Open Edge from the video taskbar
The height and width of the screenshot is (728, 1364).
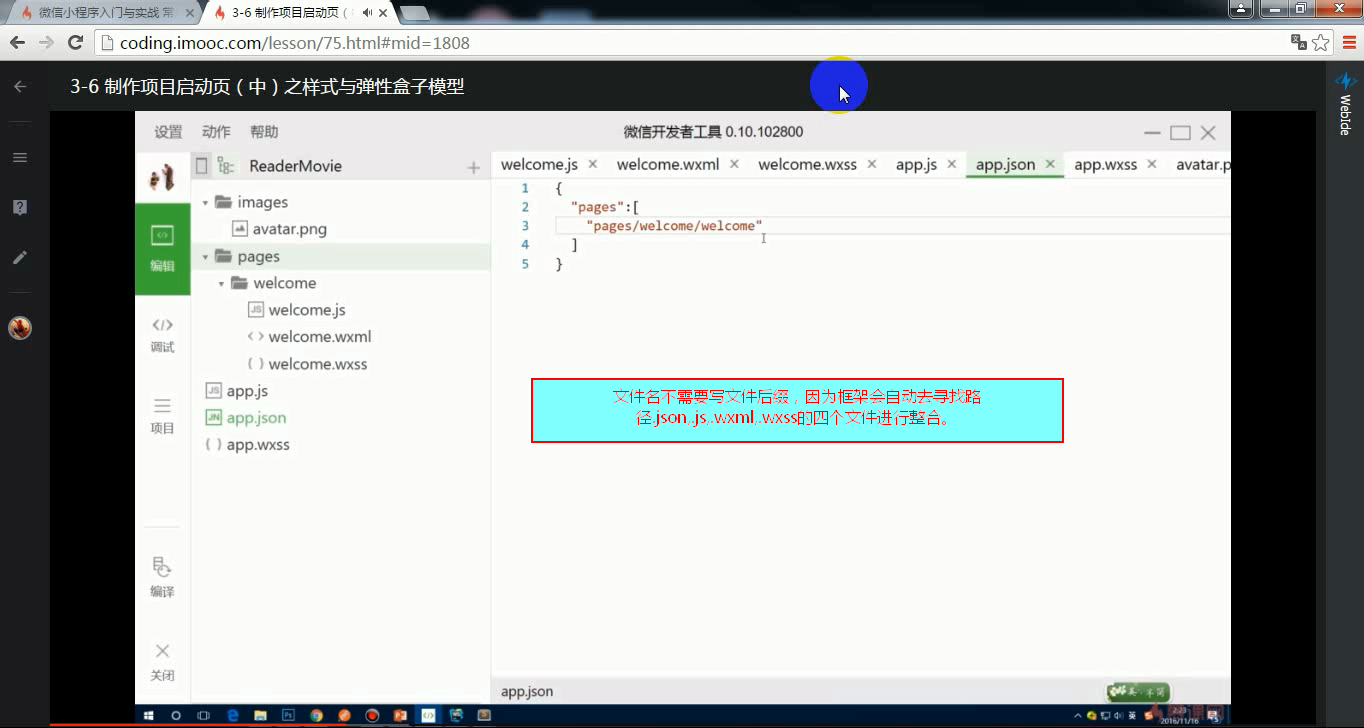(x=232, y=715)
